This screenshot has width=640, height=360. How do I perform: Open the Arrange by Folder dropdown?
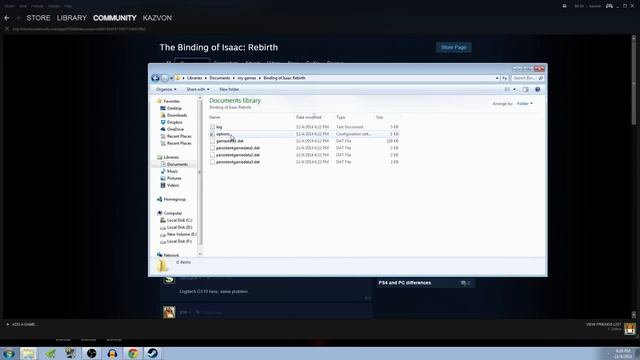click(x=524, y=104)
